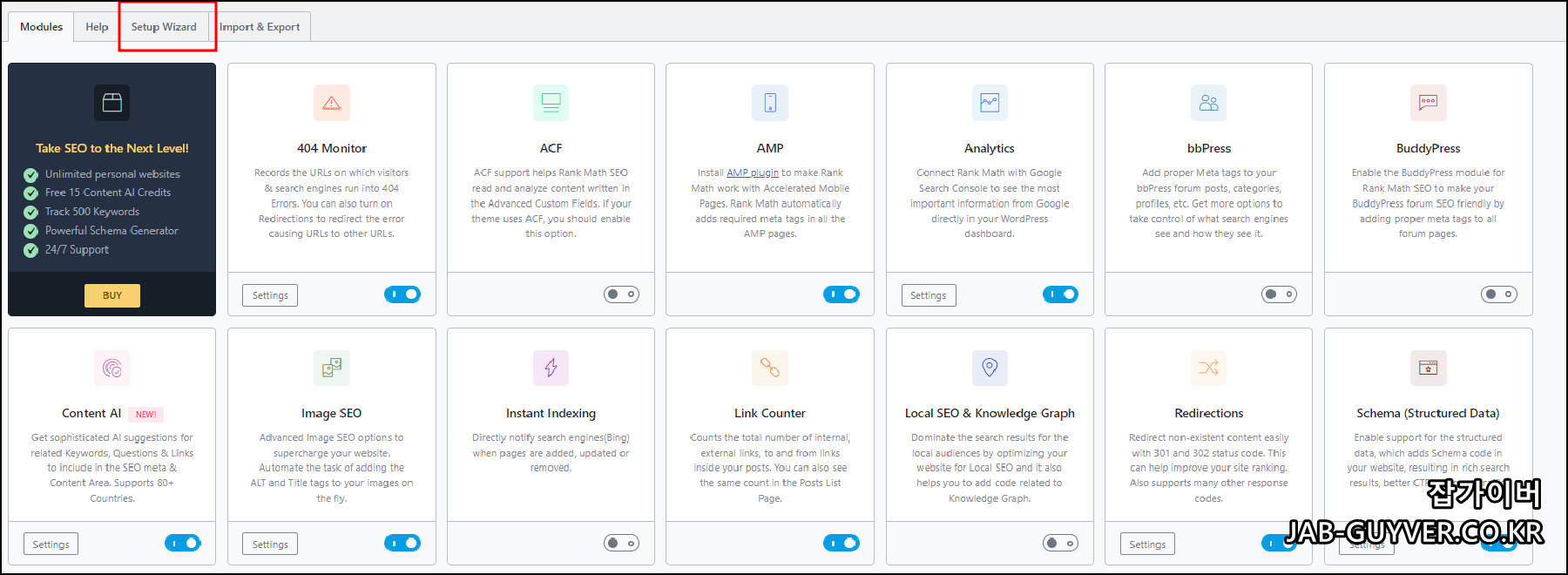Open Image SEO Settings button

[270, 545]
